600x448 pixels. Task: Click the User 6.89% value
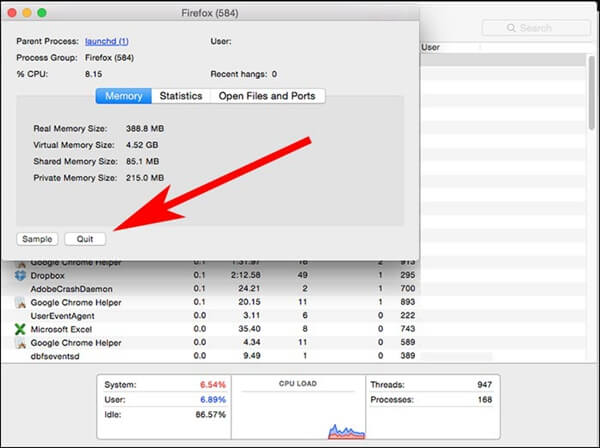point(213,400)
